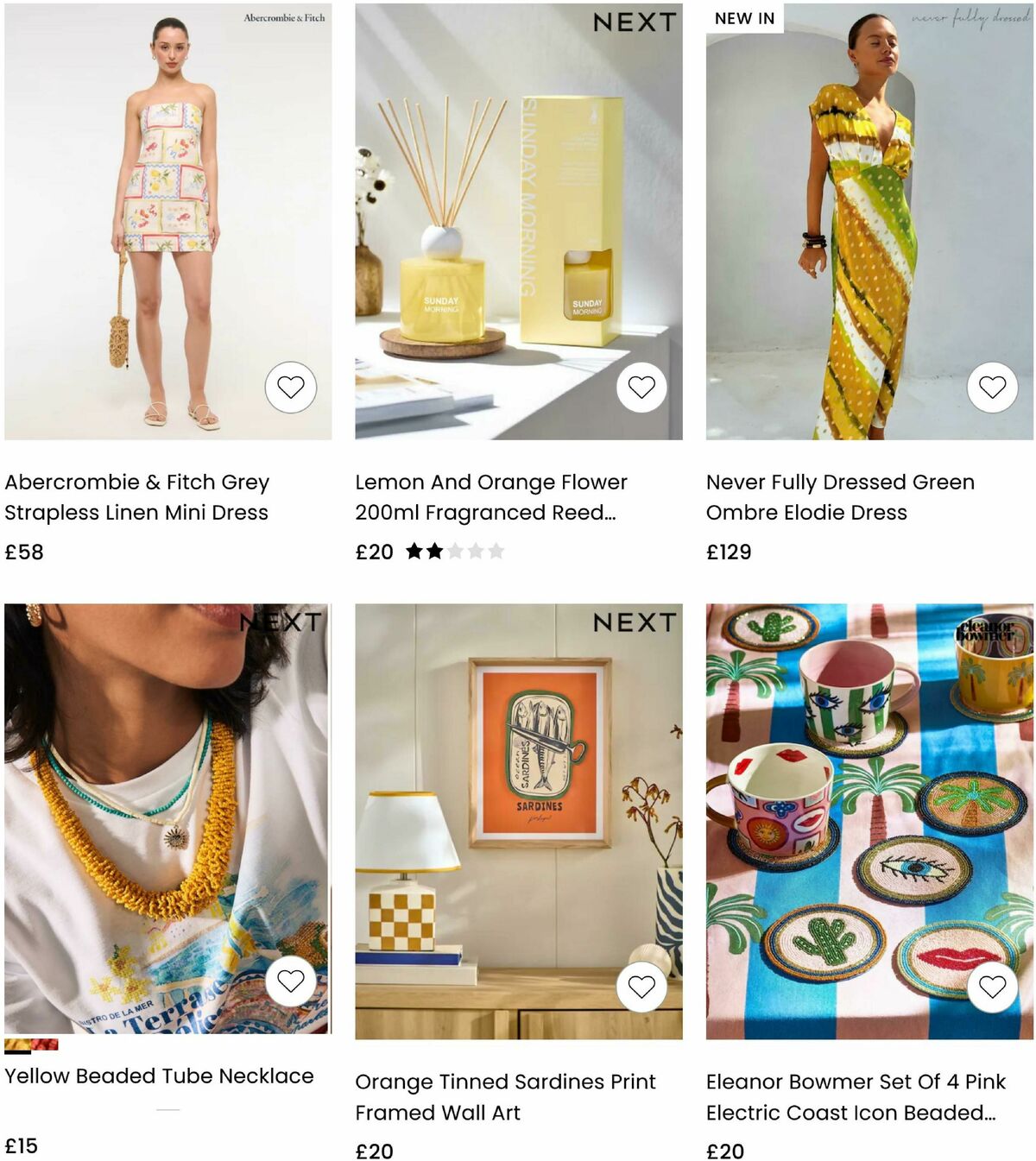Open the strapless mini dress product image

167,221
